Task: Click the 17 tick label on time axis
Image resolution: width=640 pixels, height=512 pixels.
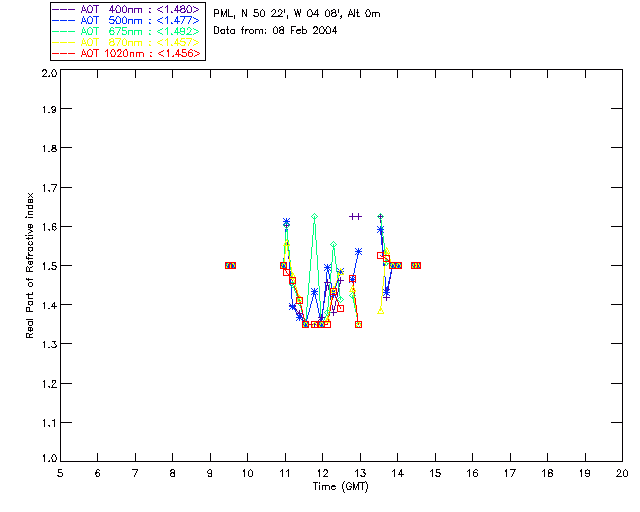Action: coord(510,474)
